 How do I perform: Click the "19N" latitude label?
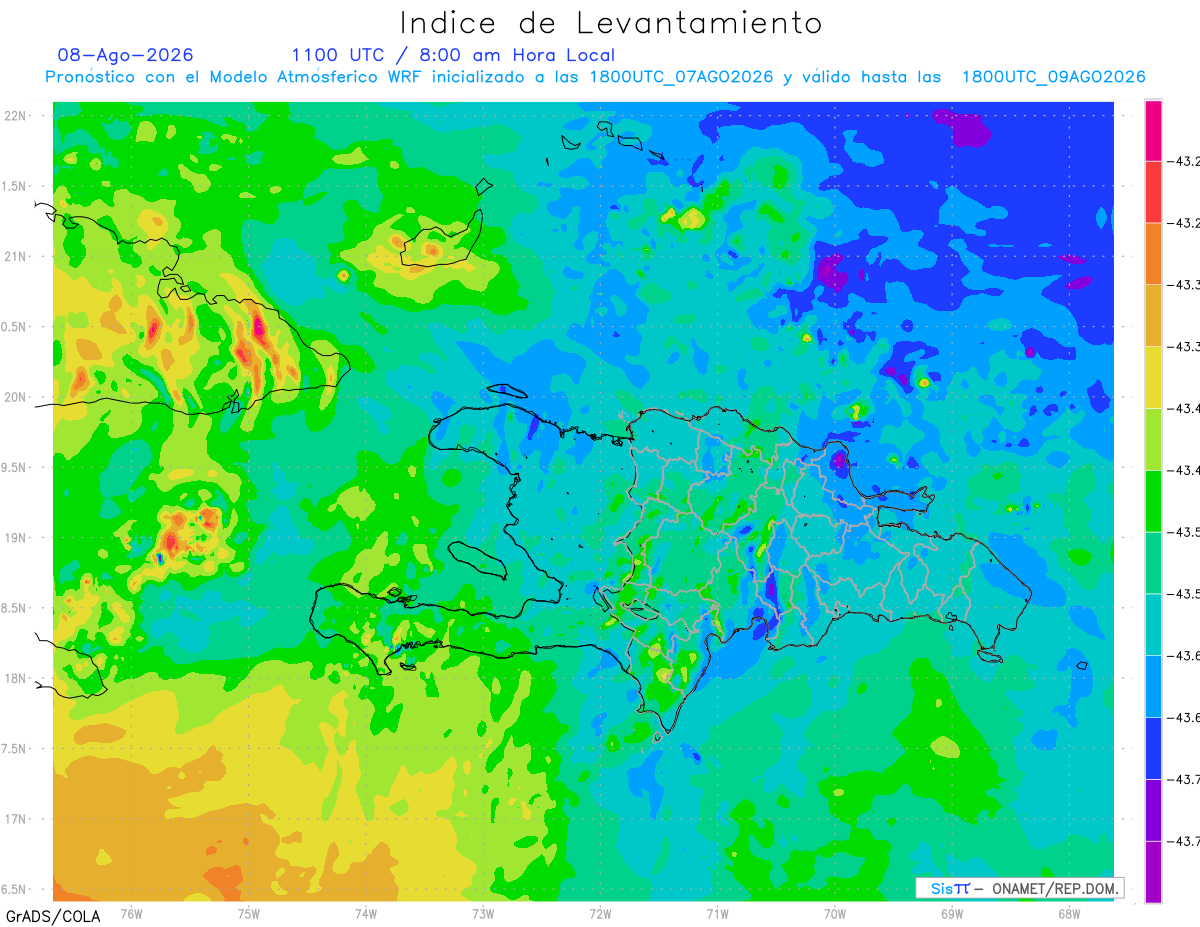click(x=15, y=537)
